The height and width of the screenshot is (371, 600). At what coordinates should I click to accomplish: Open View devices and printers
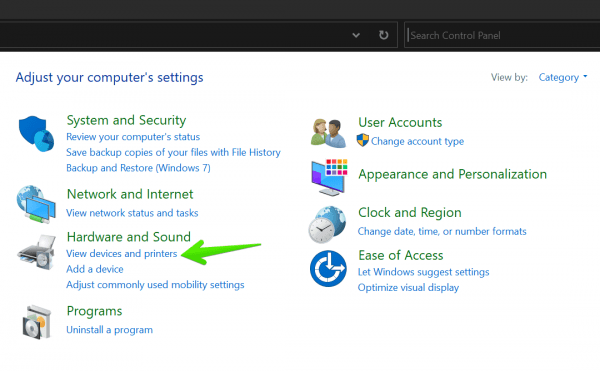122,254
